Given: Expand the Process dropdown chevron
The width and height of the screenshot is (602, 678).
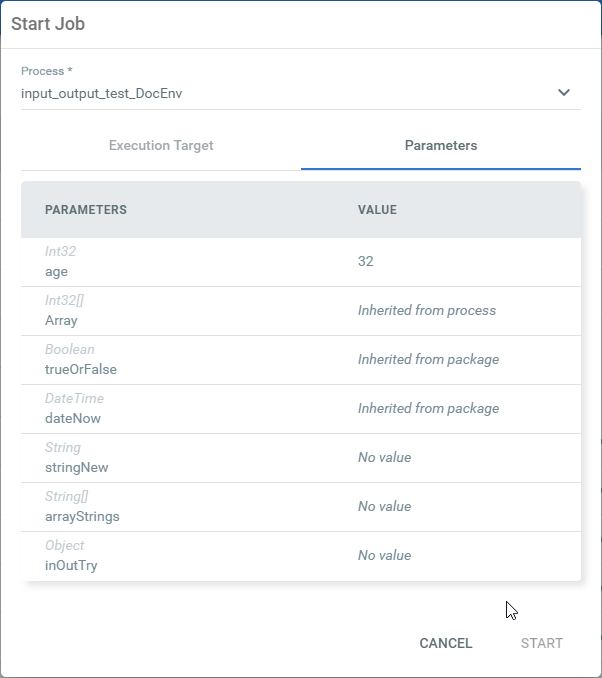Looking at the screenshot, I should 564,93.
